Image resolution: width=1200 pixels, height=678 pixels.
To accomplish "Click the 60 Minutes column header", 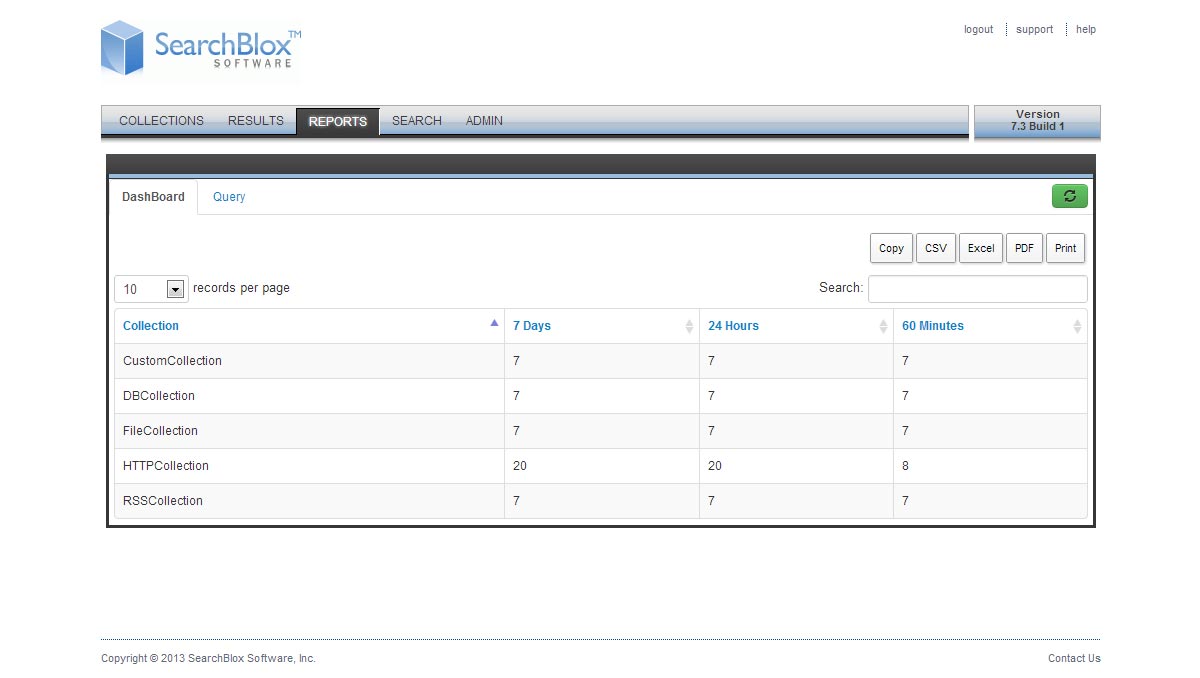I will click(990, 326).
